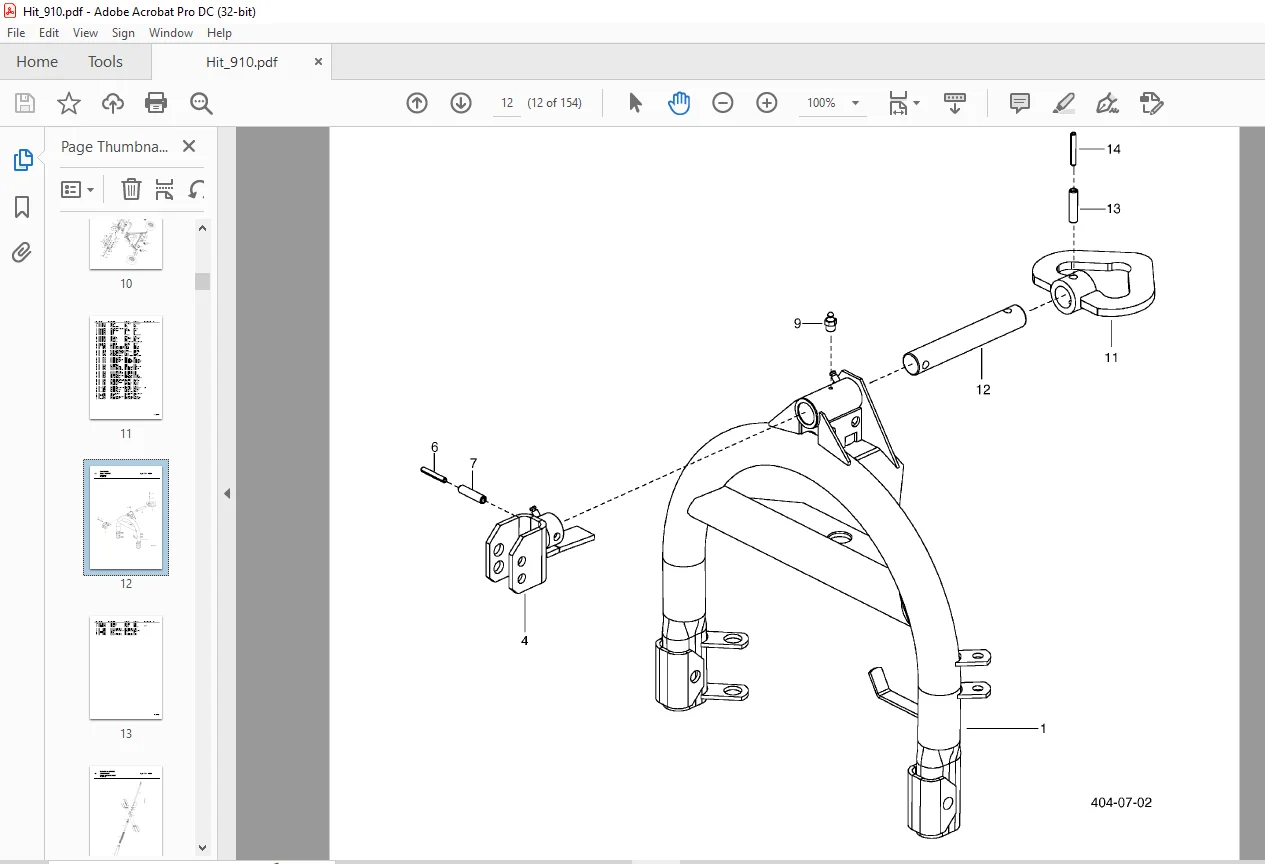Open the zoom level dropdown at 100%
The height and width of the screenshot is (864, 1265).
pyautogui.click(x=830, y=103)
